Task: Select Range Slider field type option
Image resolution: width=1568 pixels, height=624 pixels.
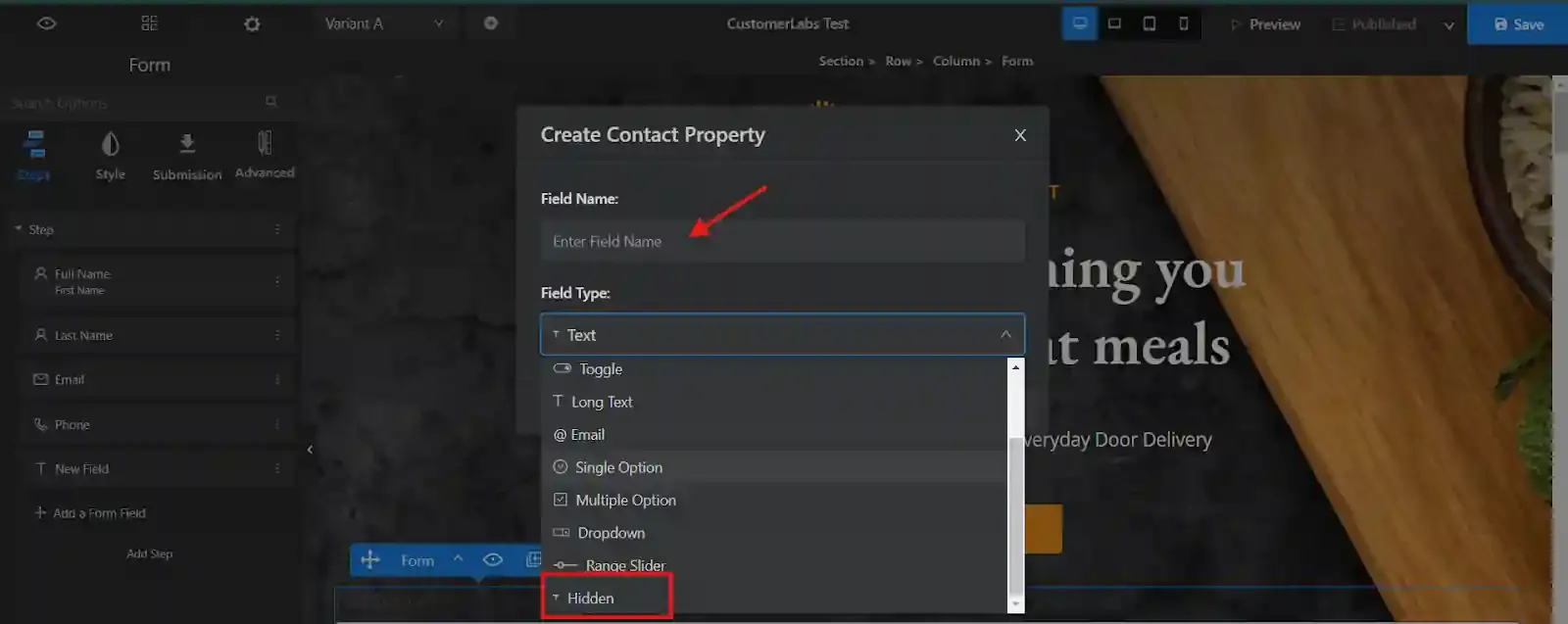Action: (x=775, y=565)
